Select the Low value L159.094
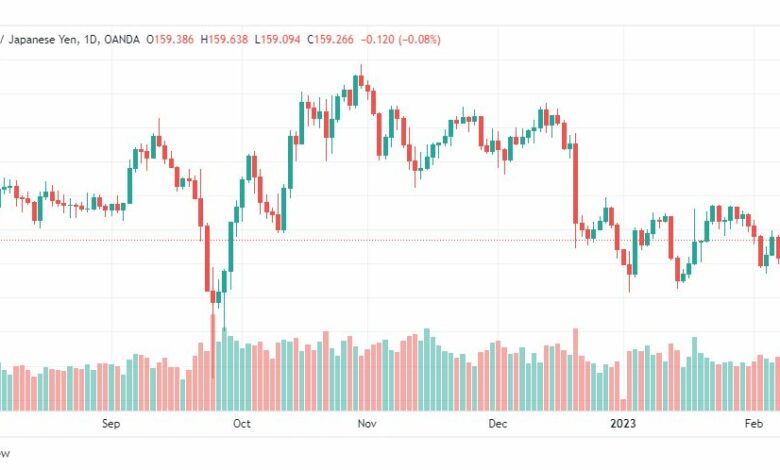The image size is (780, 470). 277,39
